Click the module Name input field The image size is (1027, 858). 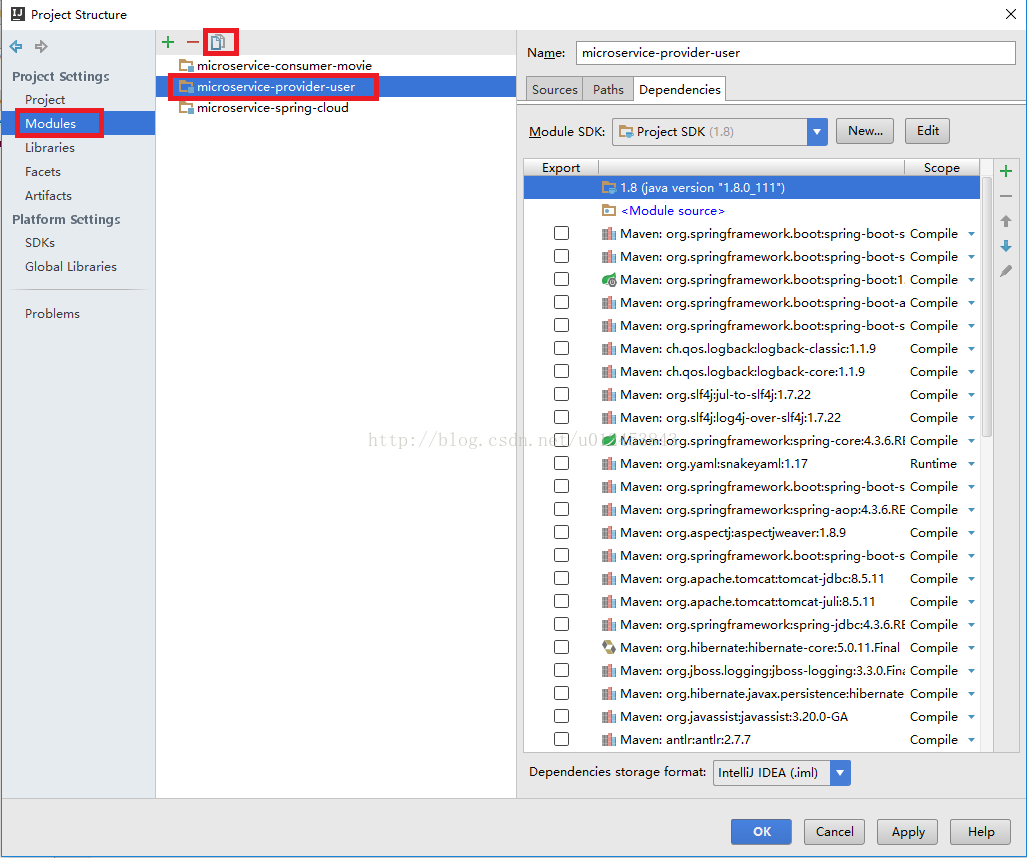796,53
